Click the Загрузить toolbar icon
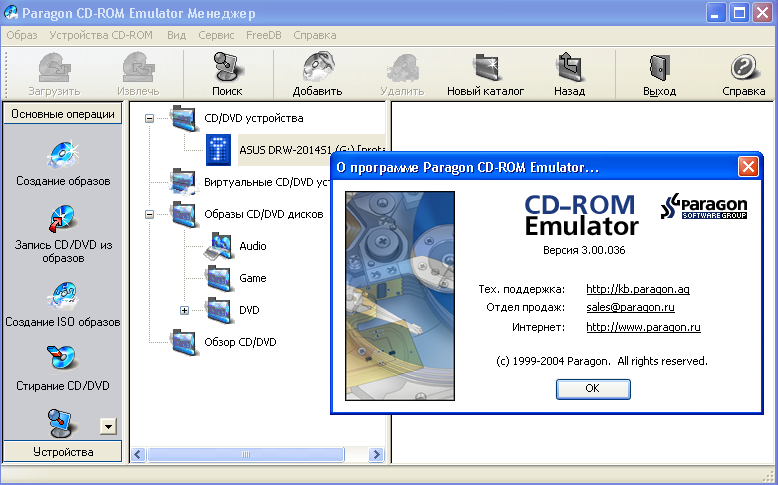778x485 pixels. click(x=55, y=68)
